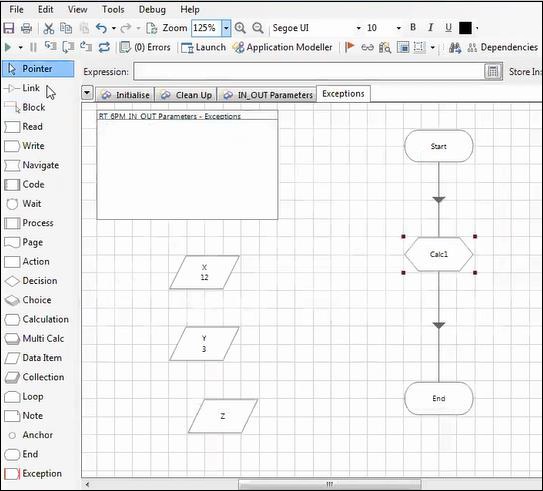The width and height of the screenshot is (543, 491).
Task: Save the object with the floppy disk icon
Action: pos(9,28)
